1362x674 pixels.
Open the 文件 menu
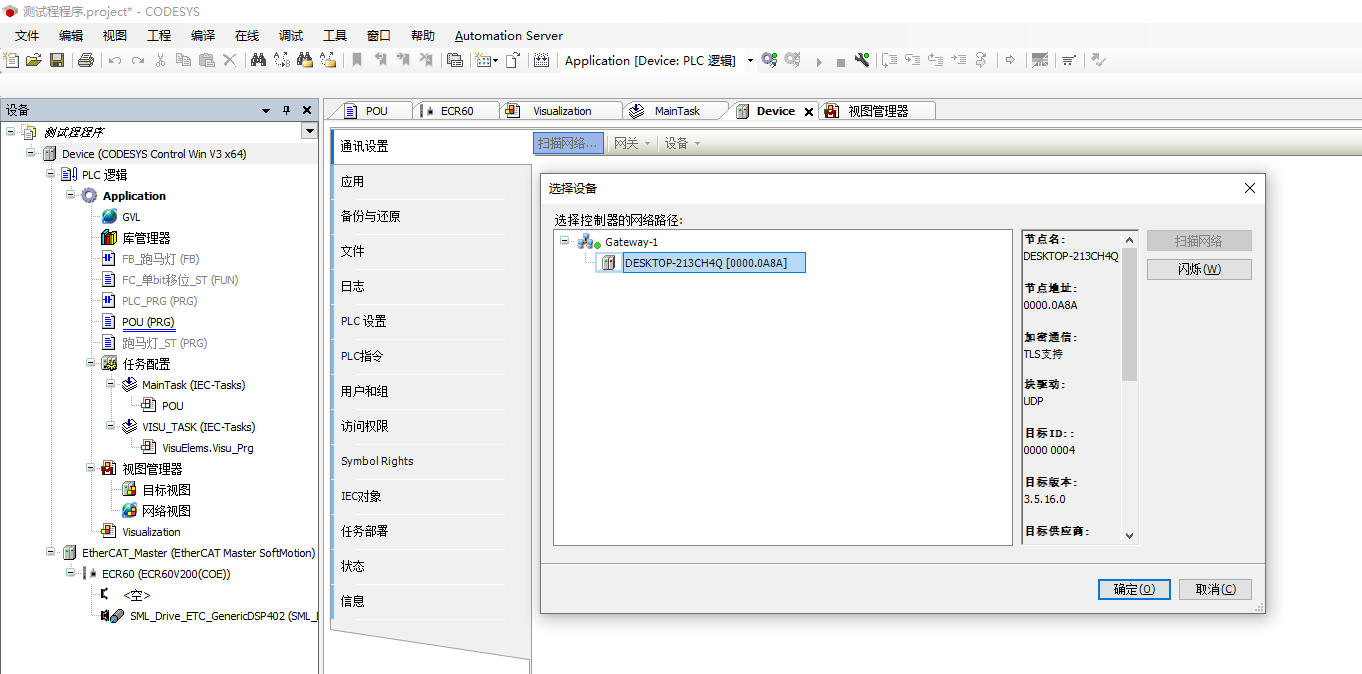click(27, 35)
